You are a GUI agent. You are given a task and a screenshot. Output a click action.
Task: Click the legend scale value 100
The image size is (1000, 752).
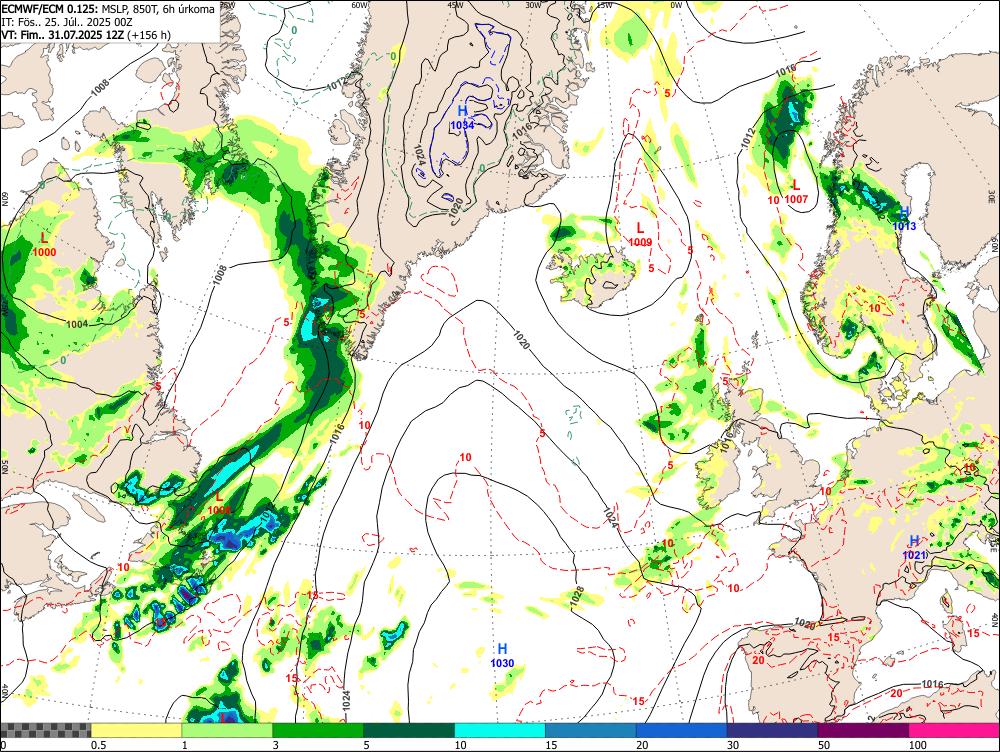(x=917, y=745)
